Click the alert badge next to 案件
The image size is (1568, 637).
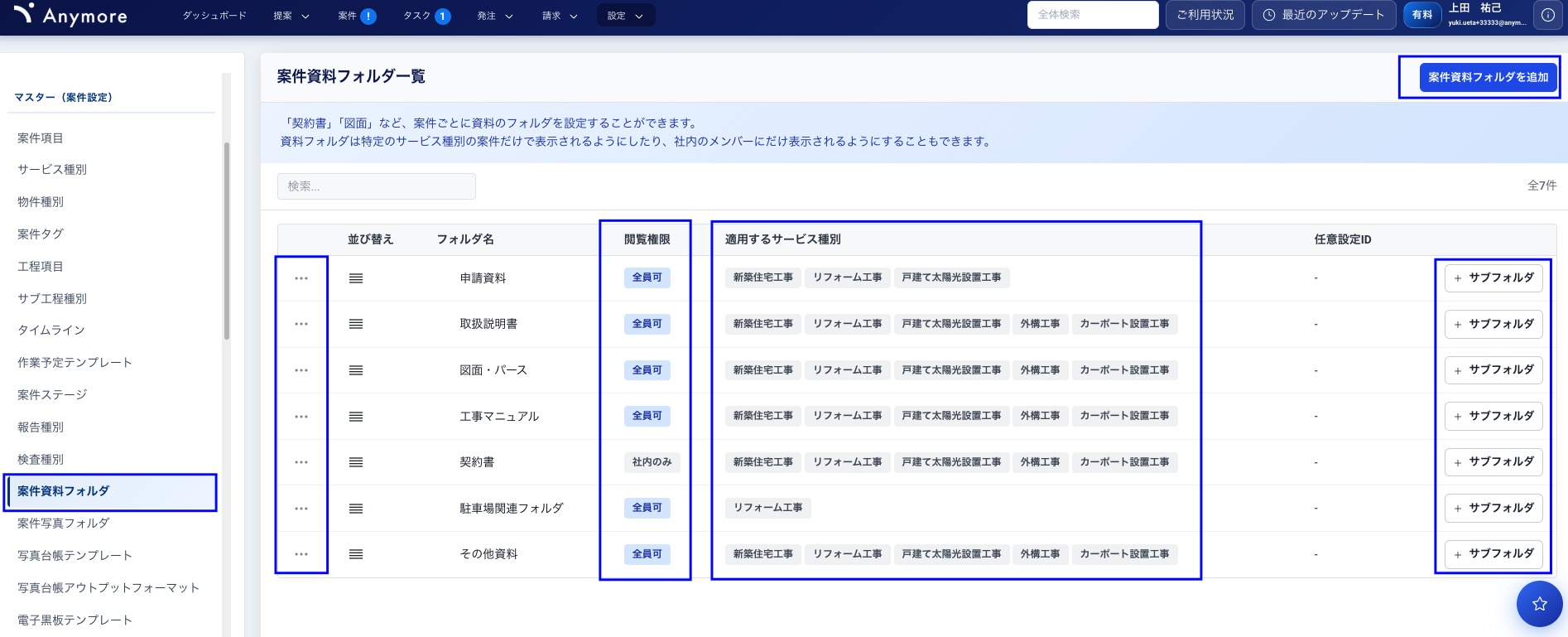368,16
